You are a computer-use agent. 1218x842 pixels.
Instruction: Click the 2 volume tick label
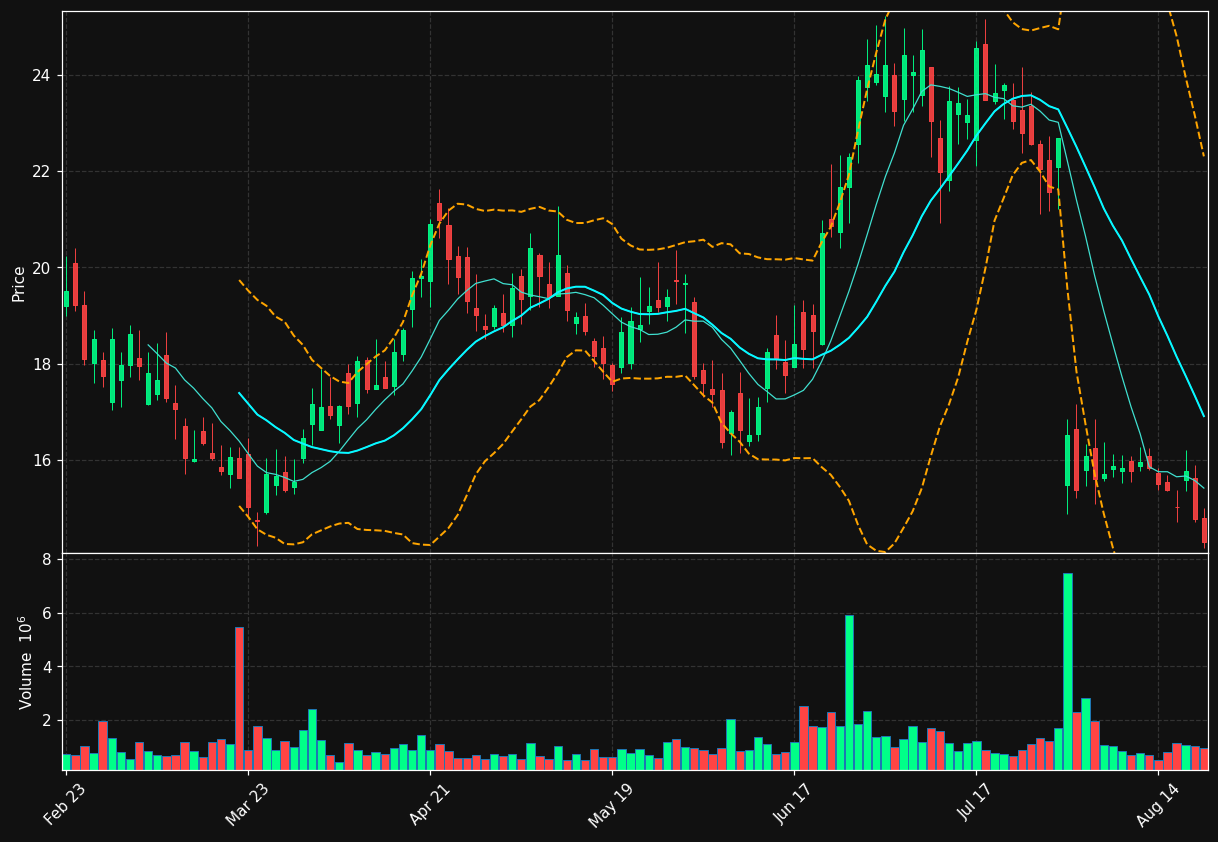pyautogui.click(x=46, y=721)
